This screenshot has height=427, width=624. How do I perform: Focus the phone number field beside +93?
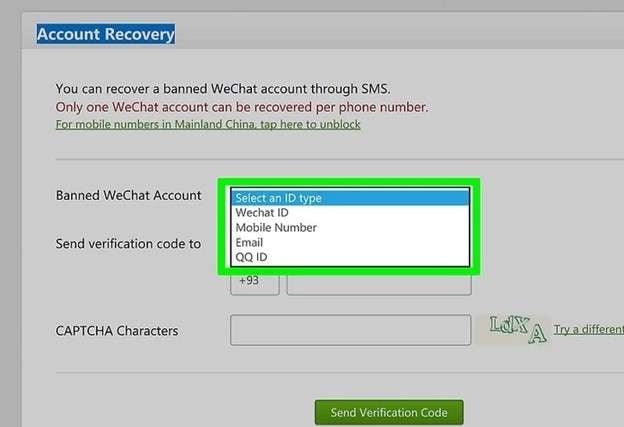[379, 284]
